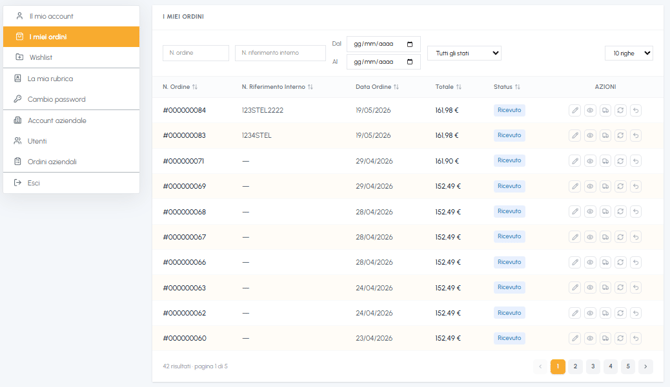This screenshot has height=387, width=670.
Task: Click the I MIEI ORDINI panel heading
Action: [x=183, y=17]
